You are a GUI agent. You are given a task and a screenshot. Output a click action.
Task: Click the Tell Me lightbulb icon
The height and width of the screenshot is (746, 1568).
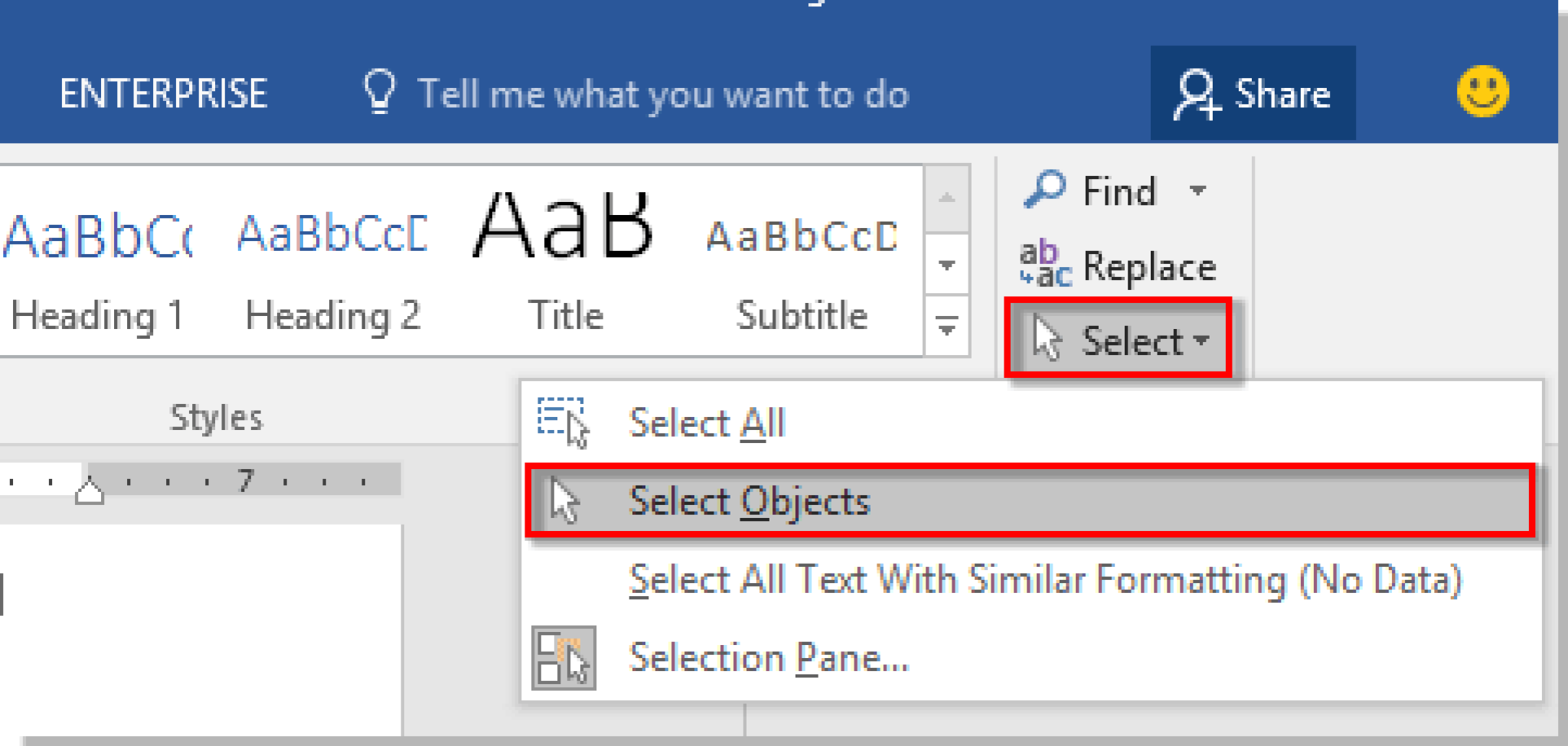pyautogui.click(x=381, y=92)
